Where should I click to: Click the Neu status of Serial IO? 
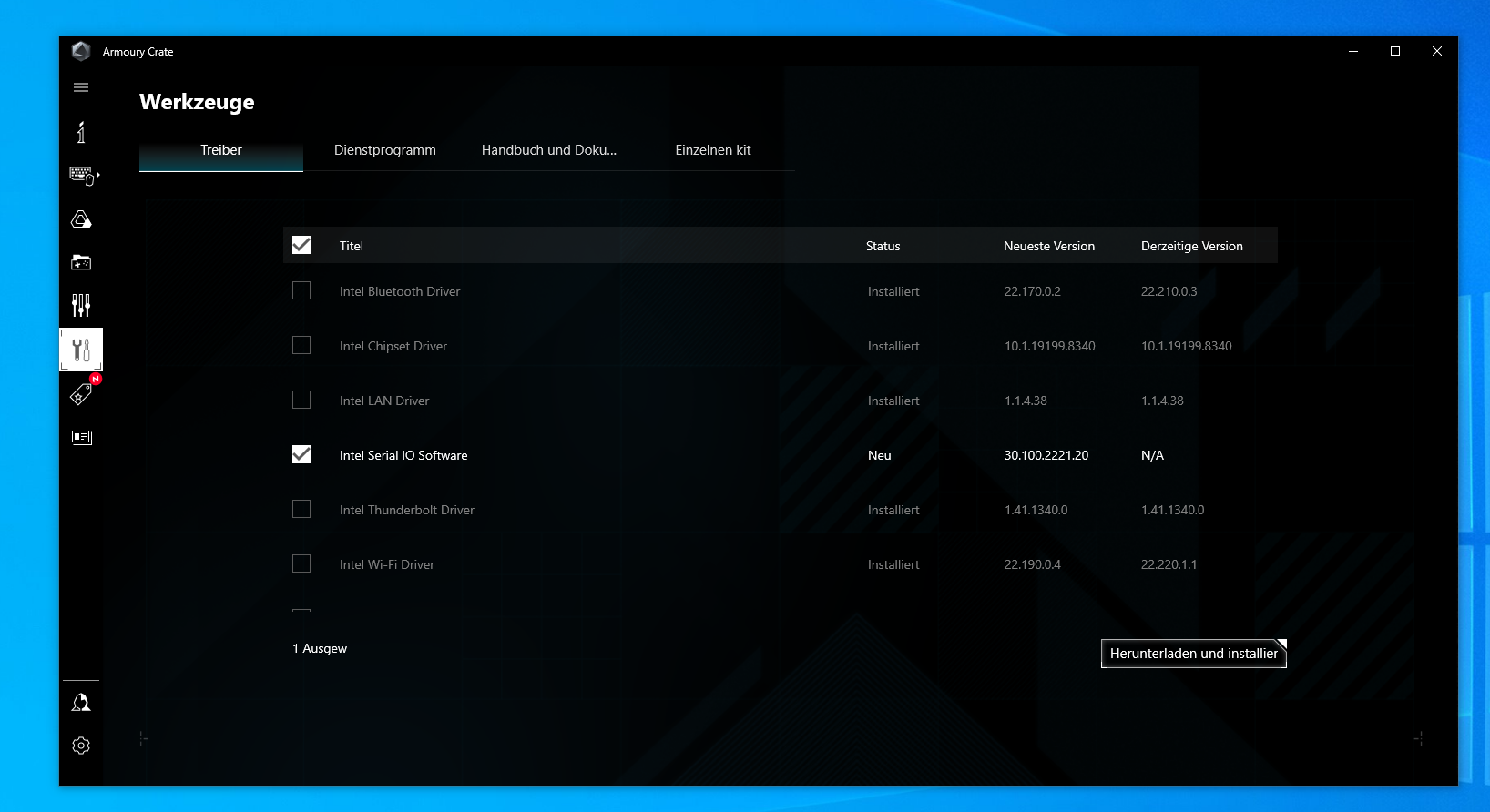(880, 455)
